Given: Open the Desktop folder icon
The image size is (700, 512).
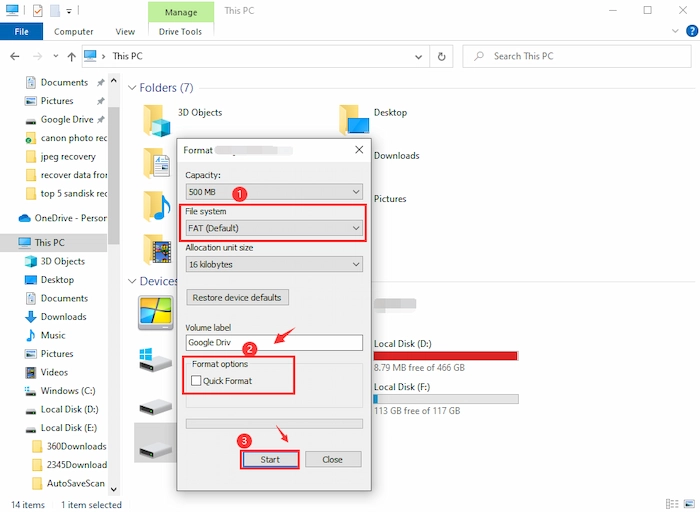Looking at the screenshot, I should coord(352,119).
